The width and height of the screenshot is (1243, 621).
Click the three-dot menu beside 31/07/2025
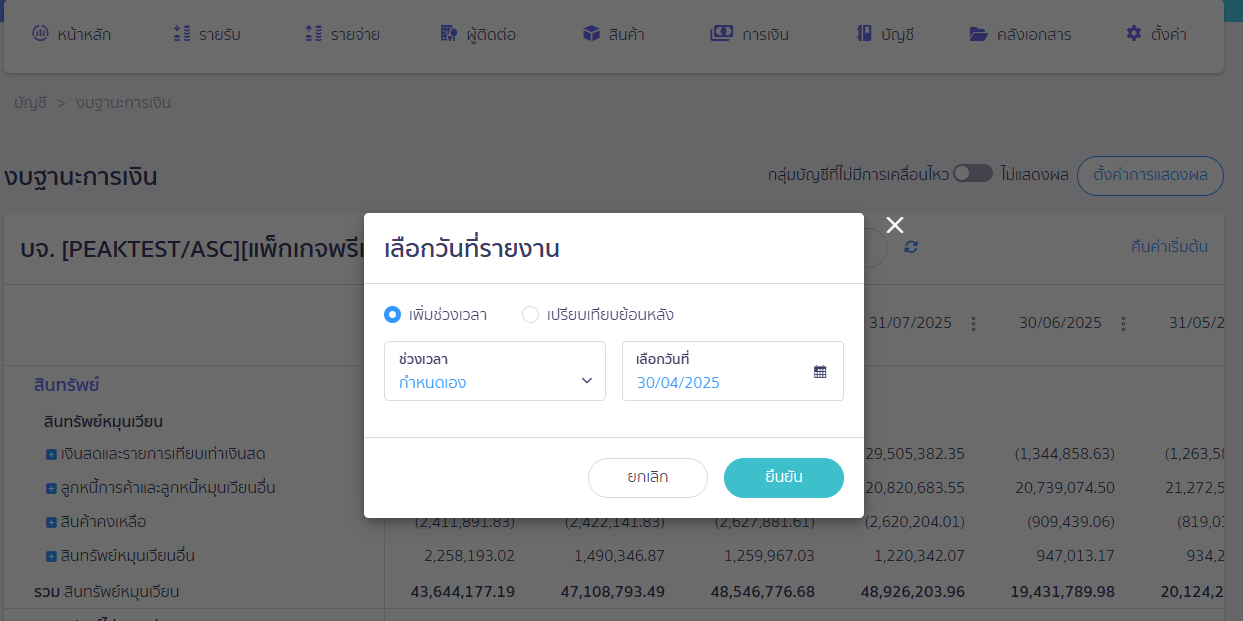pos(973,322)
